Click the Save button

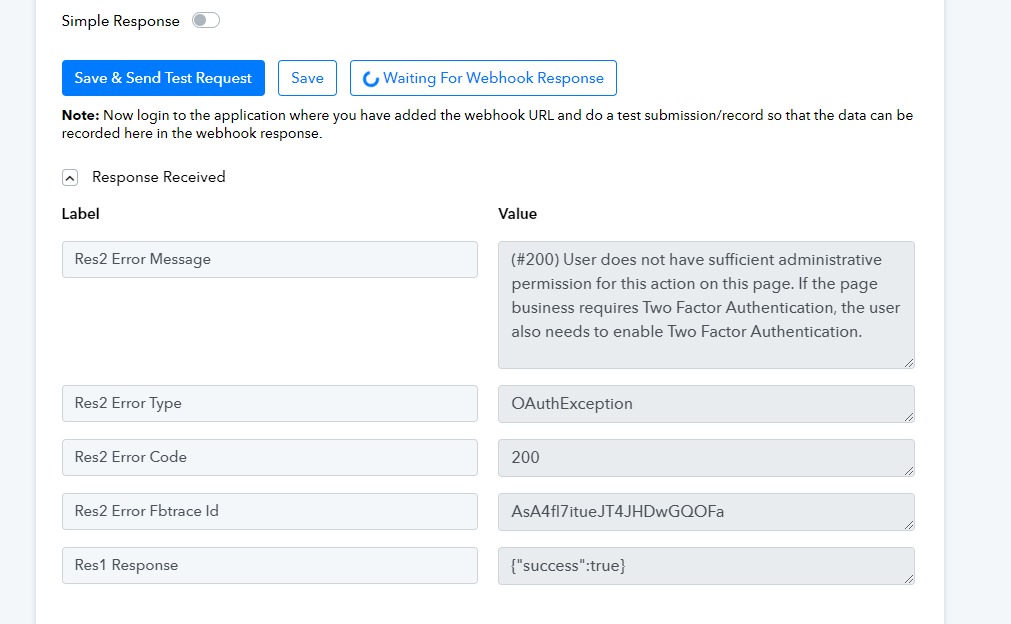tap(308, 78)
